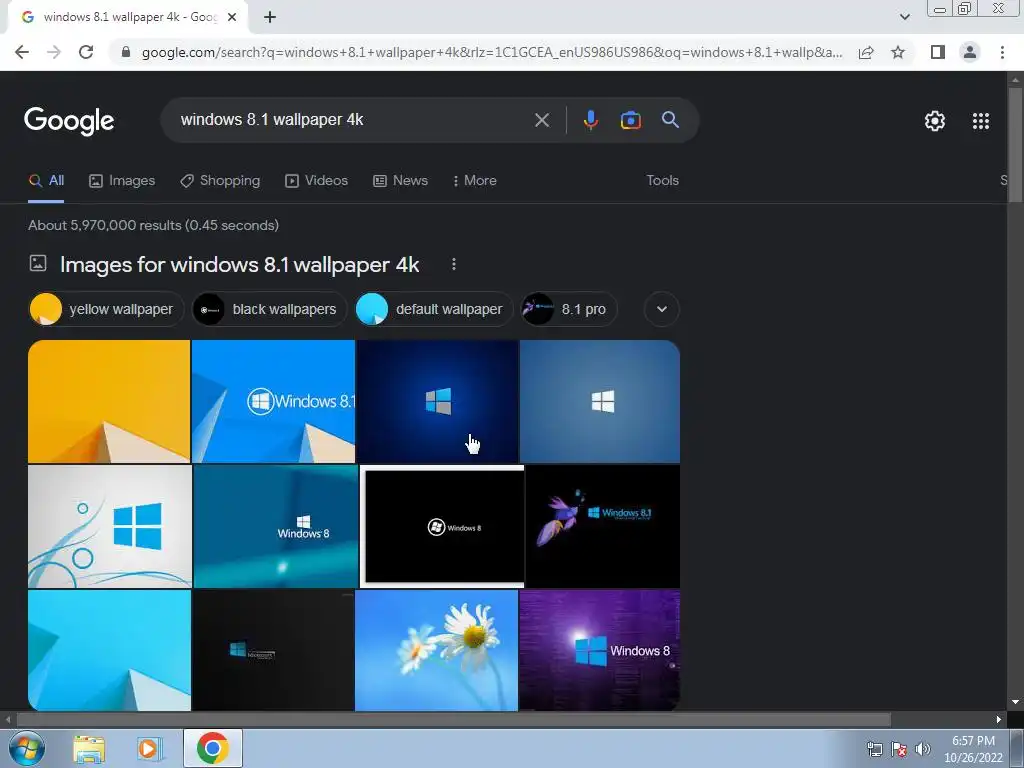Open the teal Windows 8 wallpaper thumbnail
Viewport: 1024px width, 768px height.
click(276, 526)
